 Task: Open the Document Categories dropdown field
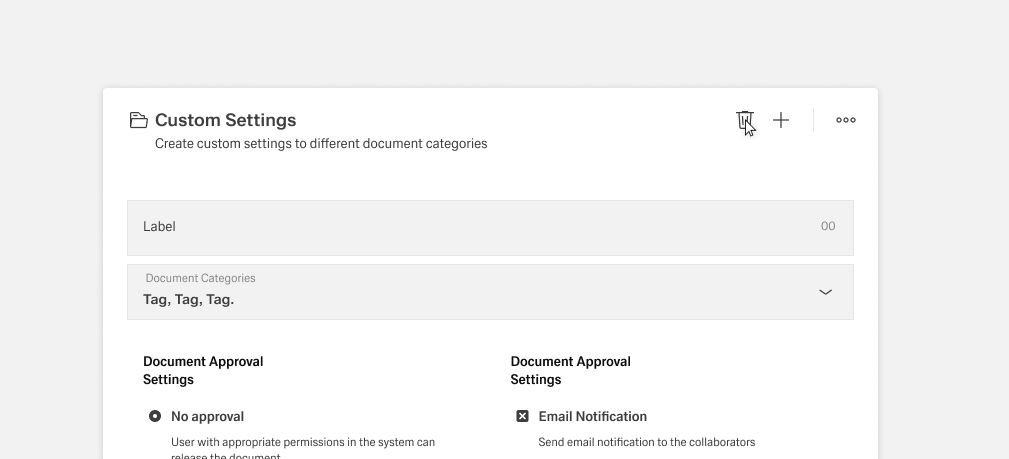[490, 292]
